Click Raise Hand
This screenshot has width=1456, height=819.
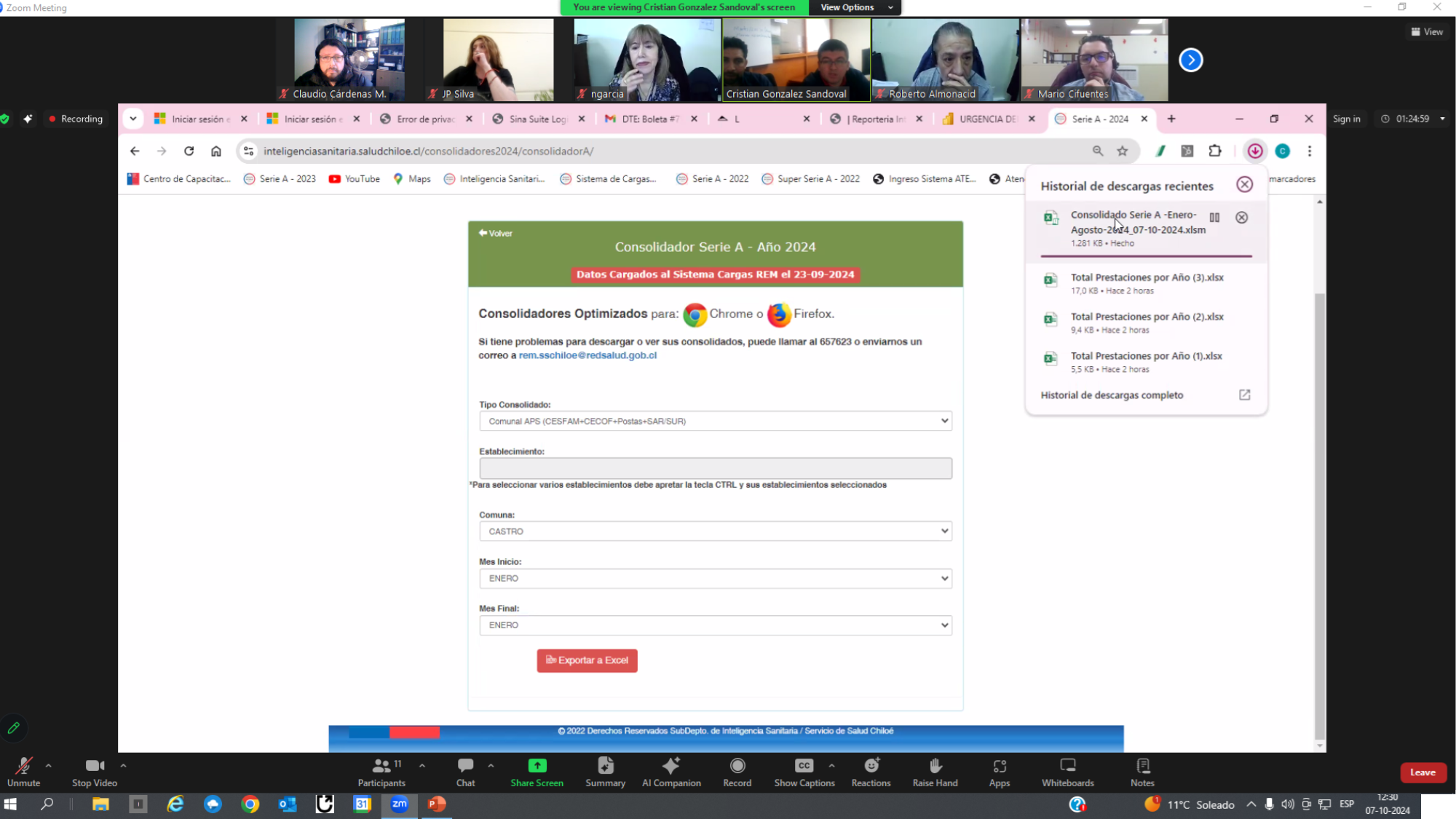[x=935, y=772]
